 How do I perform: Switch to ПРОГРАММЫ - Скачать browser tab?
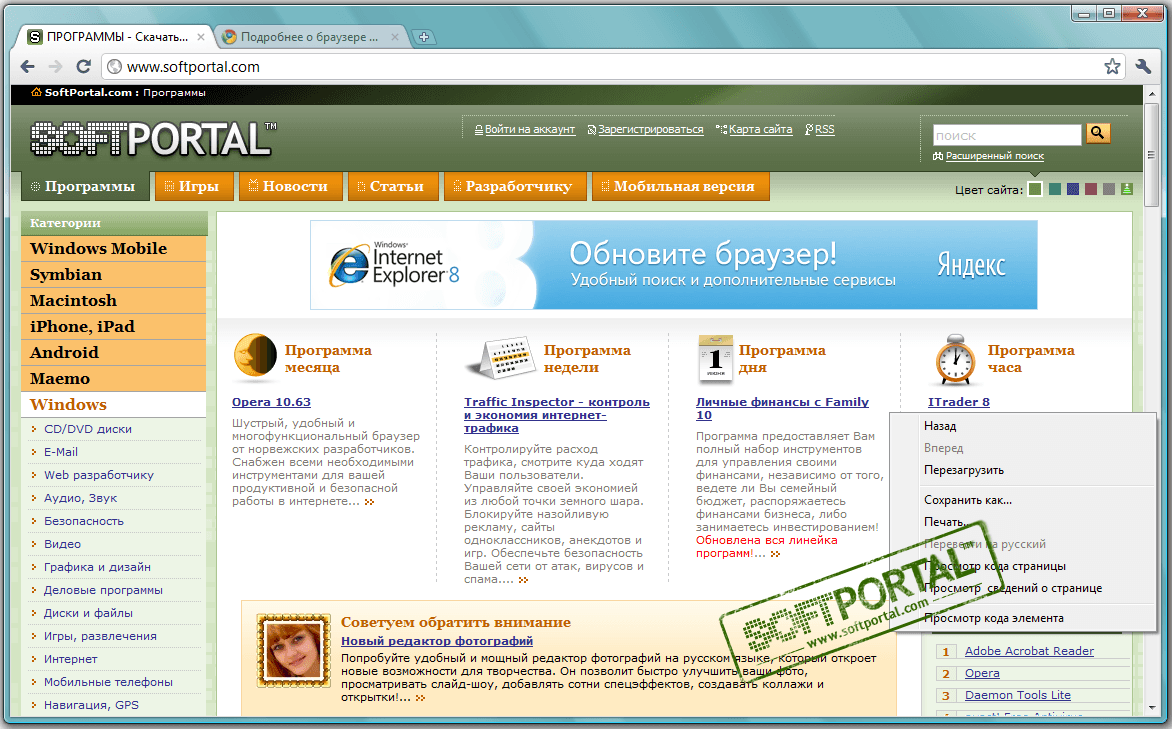[117, 37]
